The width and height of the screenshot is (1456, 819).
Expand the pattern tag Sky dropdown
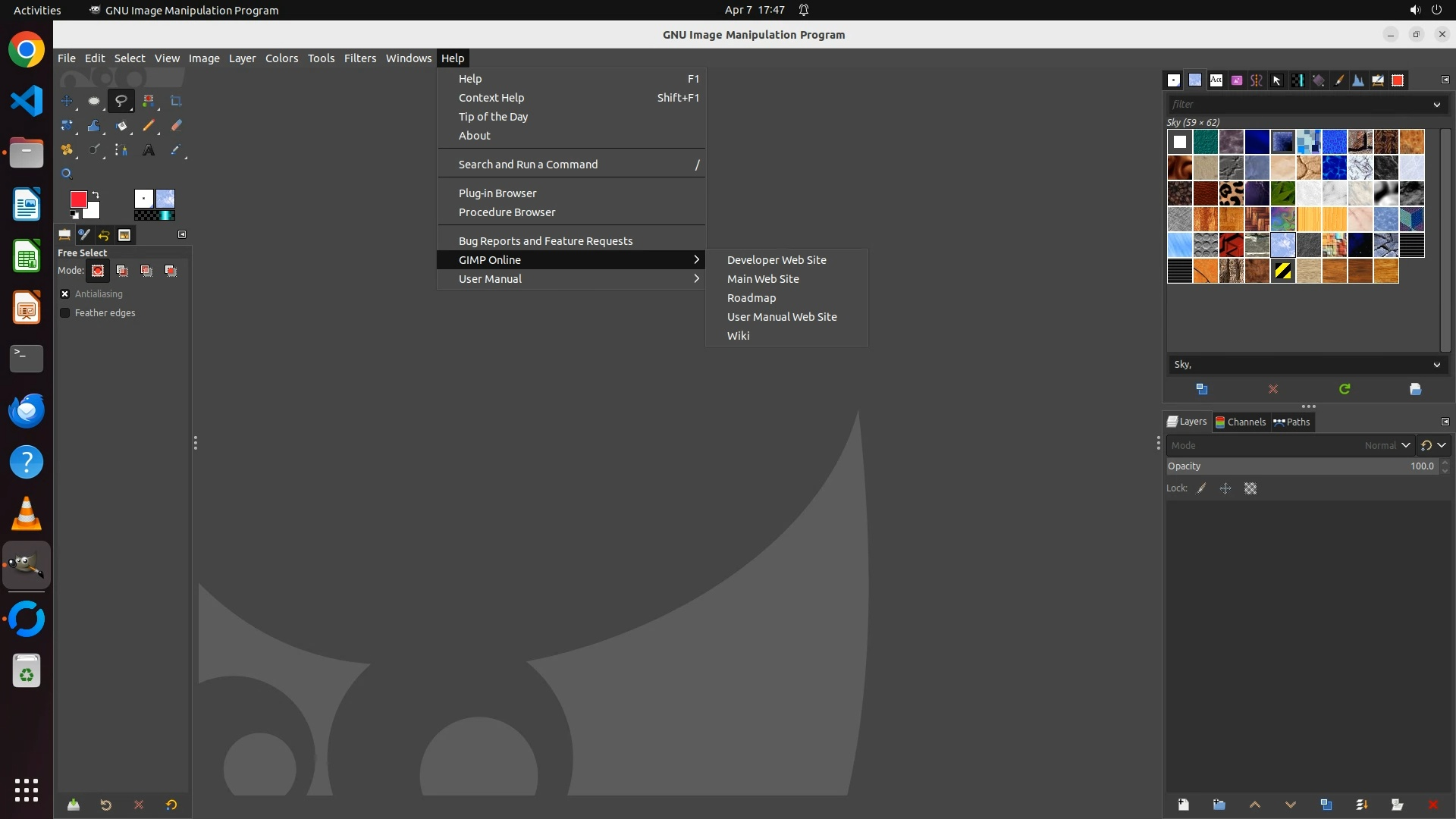pos(1436,365)
